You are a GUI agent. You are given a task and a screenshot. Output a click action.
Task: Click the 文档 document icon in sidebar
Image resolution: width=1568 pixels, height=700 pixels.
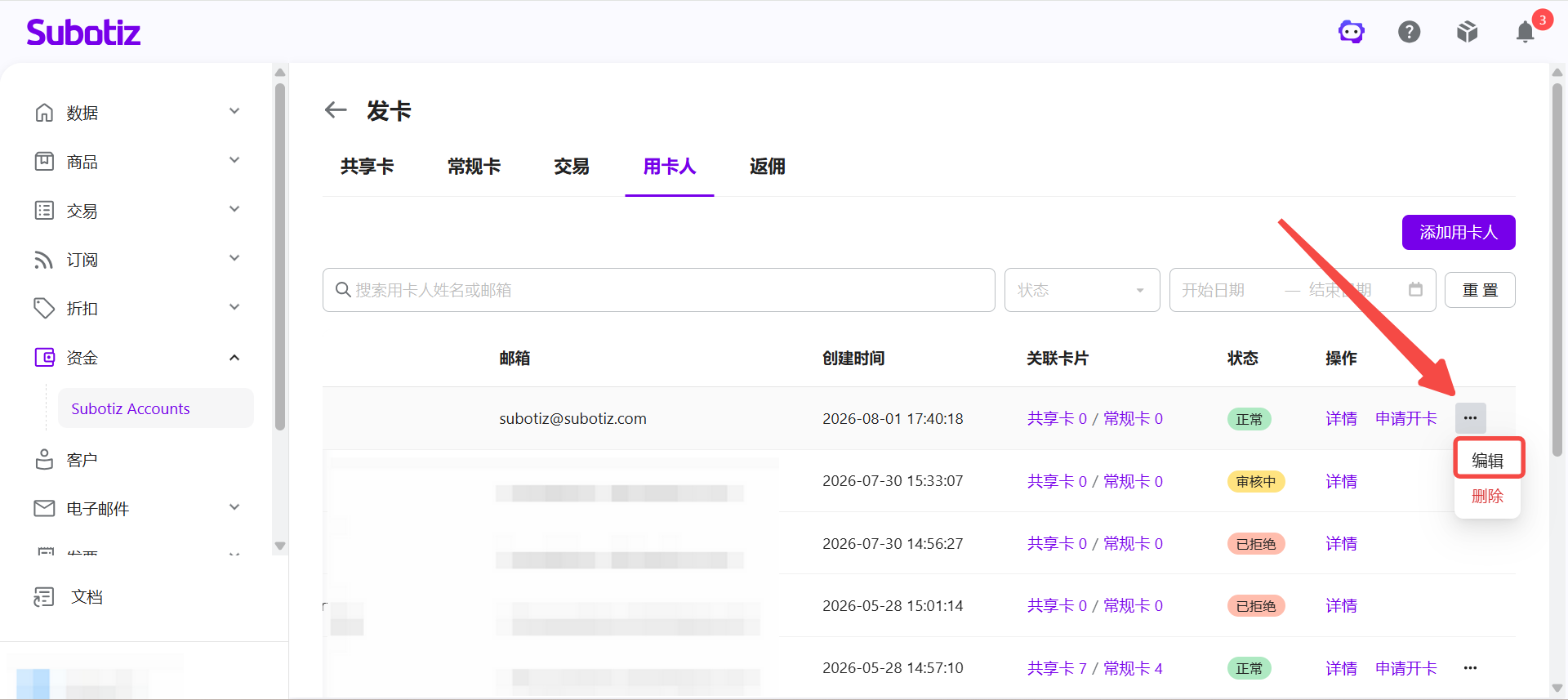[44, 596]
